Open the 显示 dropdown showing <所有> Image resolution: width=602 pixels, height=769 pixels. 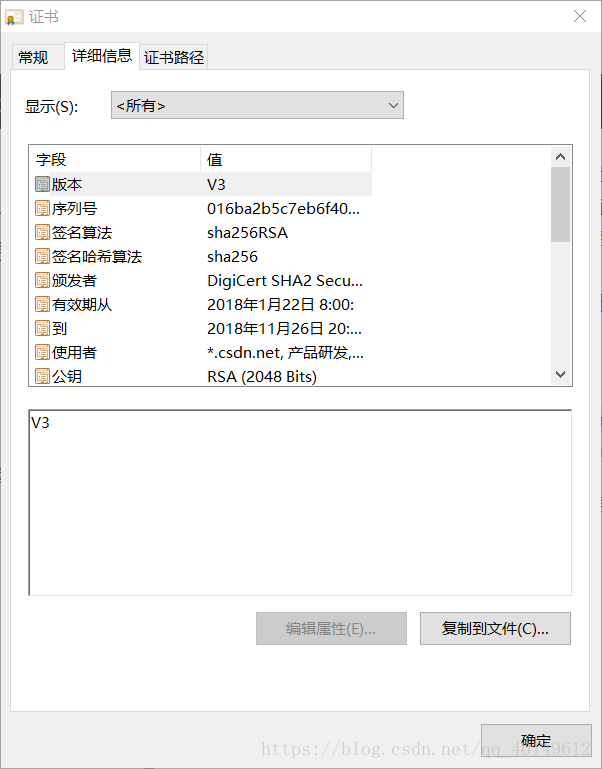[257, 105]
